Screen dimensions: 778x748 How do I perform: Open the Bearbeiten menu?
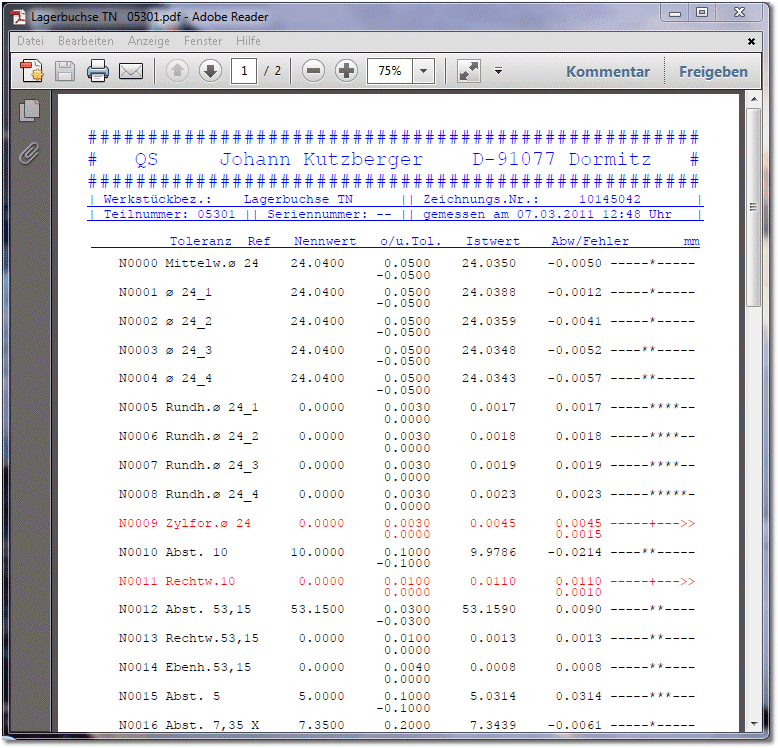85,41
